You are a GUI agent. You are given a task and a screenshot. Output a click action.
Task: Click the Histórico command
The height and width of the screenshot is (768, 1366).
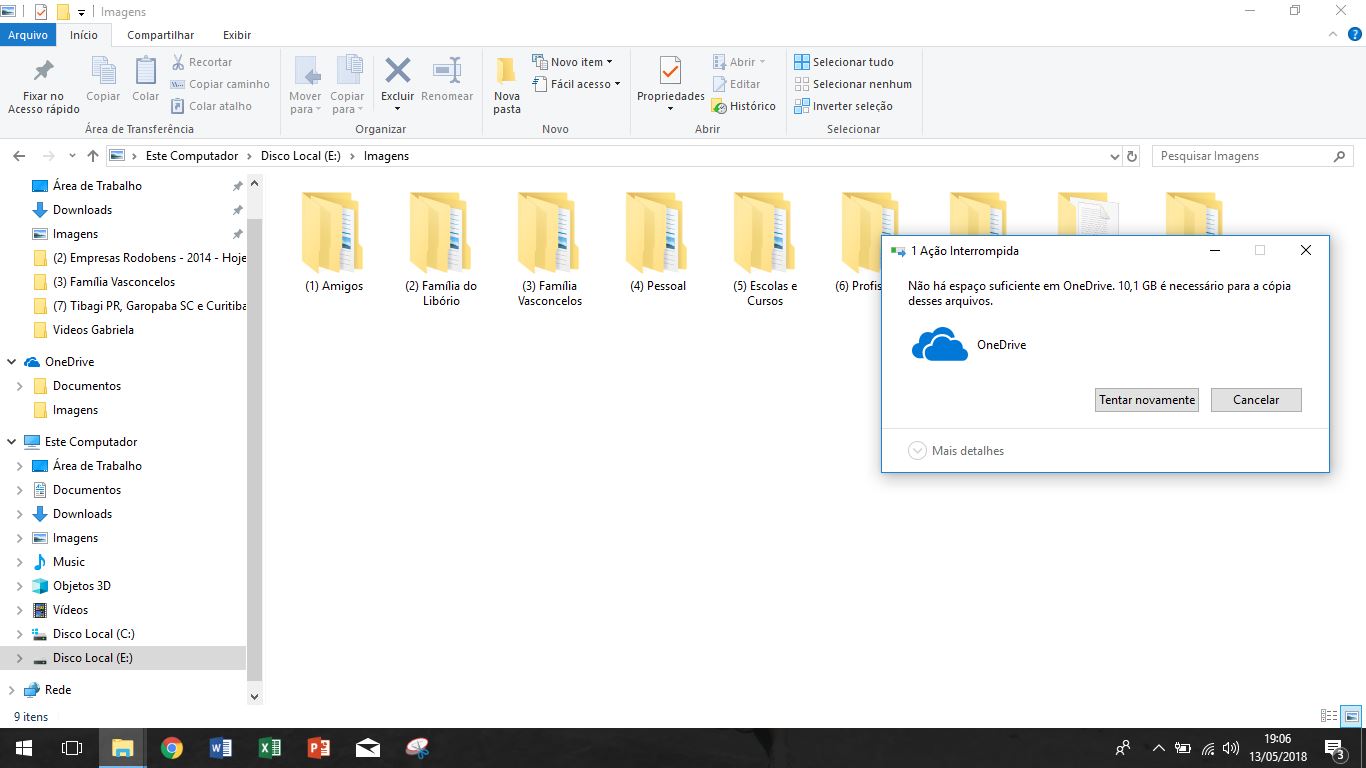pos(744,106)
